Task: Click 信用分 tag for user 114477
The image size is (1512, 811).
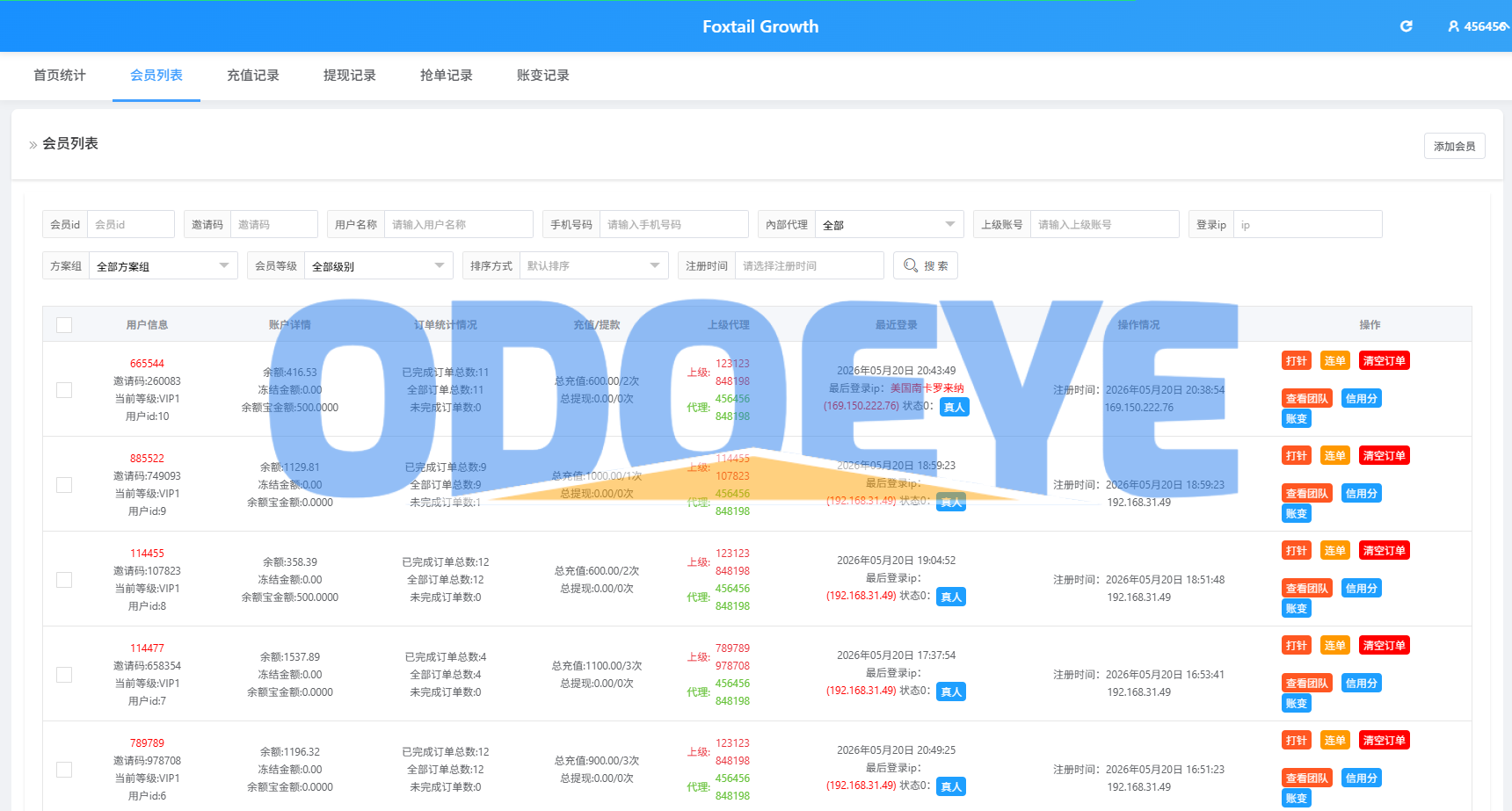Action: [1361, 684]
